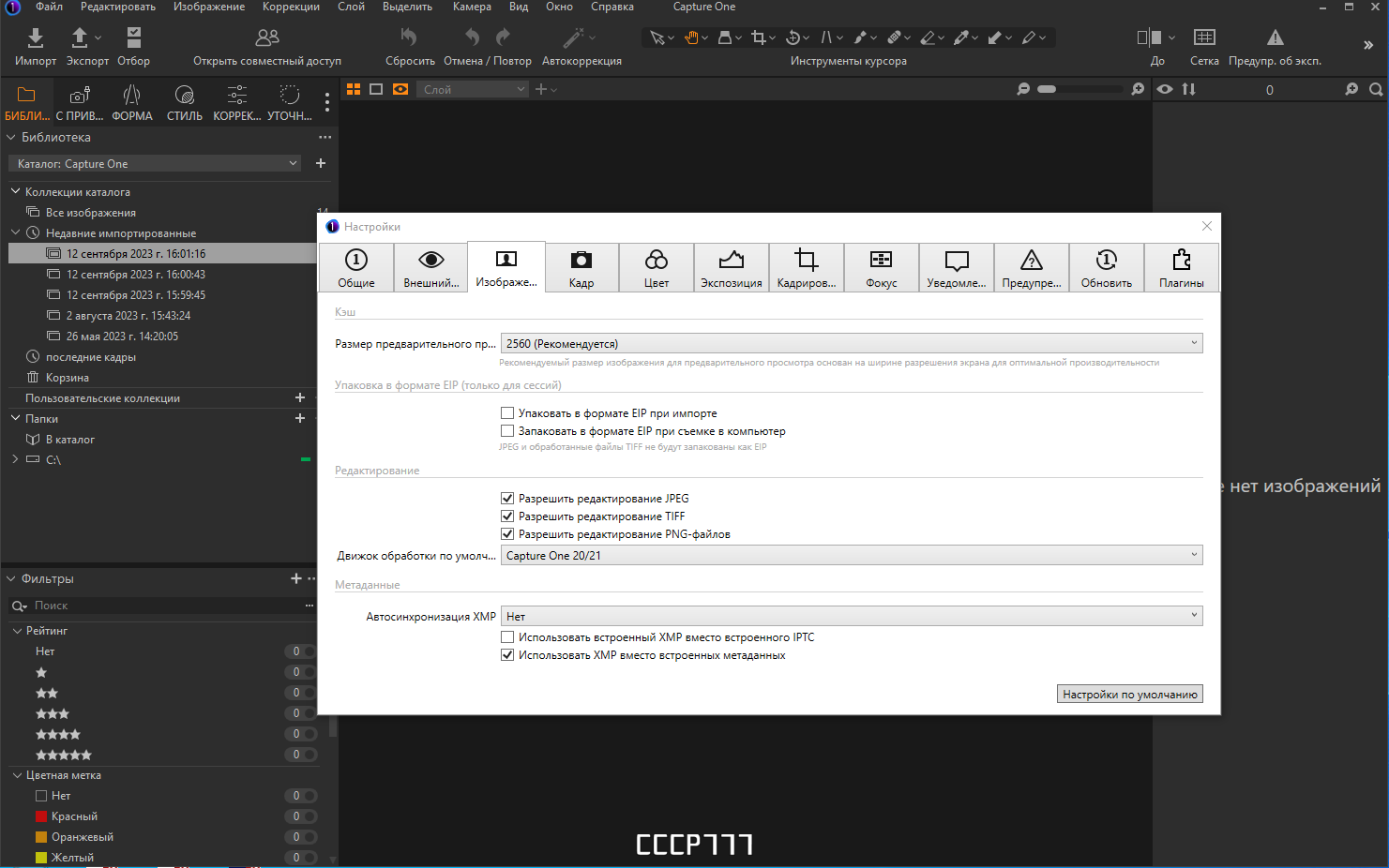1389x868 pixels.
Task: Click Открыть совместный доступ button
Action: [x=267, y=46]
